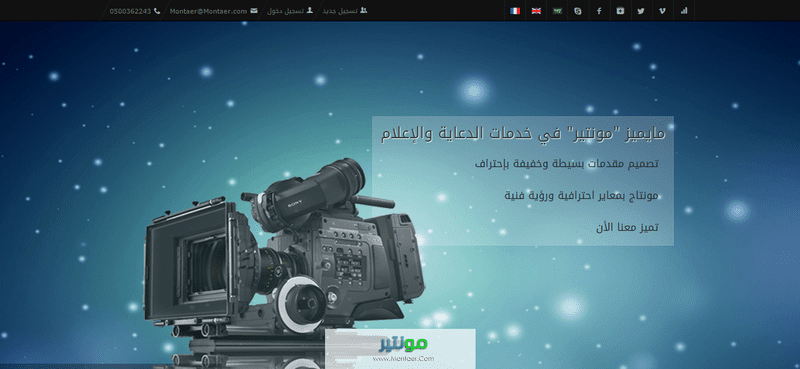Click the bar chart stats icon
Viewport: 800px width, 369px height.
click(x=684, y=11)
